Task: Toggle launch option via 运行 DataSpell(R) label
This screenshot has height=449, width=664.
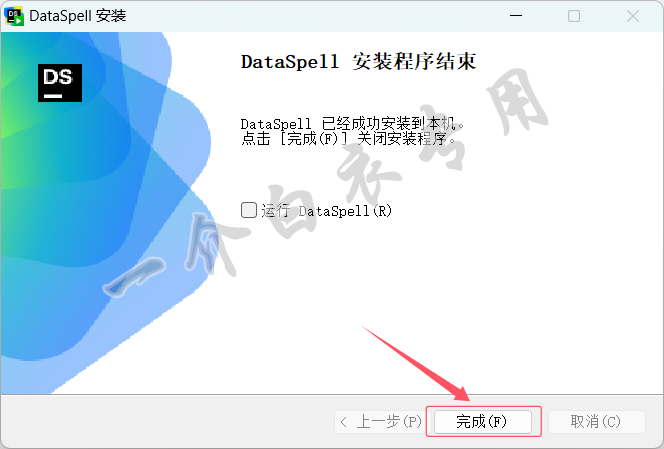Action: (x=326, y=211)
